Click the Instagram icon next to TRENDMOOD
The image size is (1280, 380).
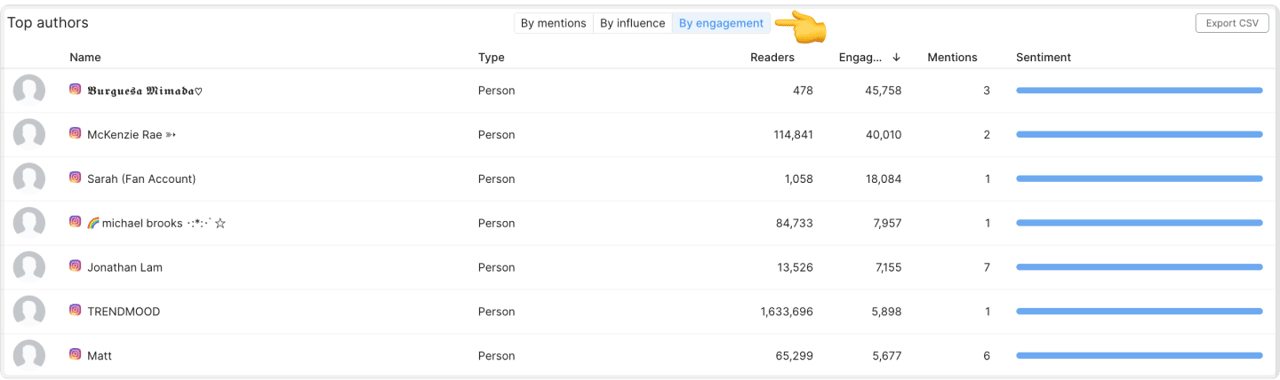(x=75, y=311)
